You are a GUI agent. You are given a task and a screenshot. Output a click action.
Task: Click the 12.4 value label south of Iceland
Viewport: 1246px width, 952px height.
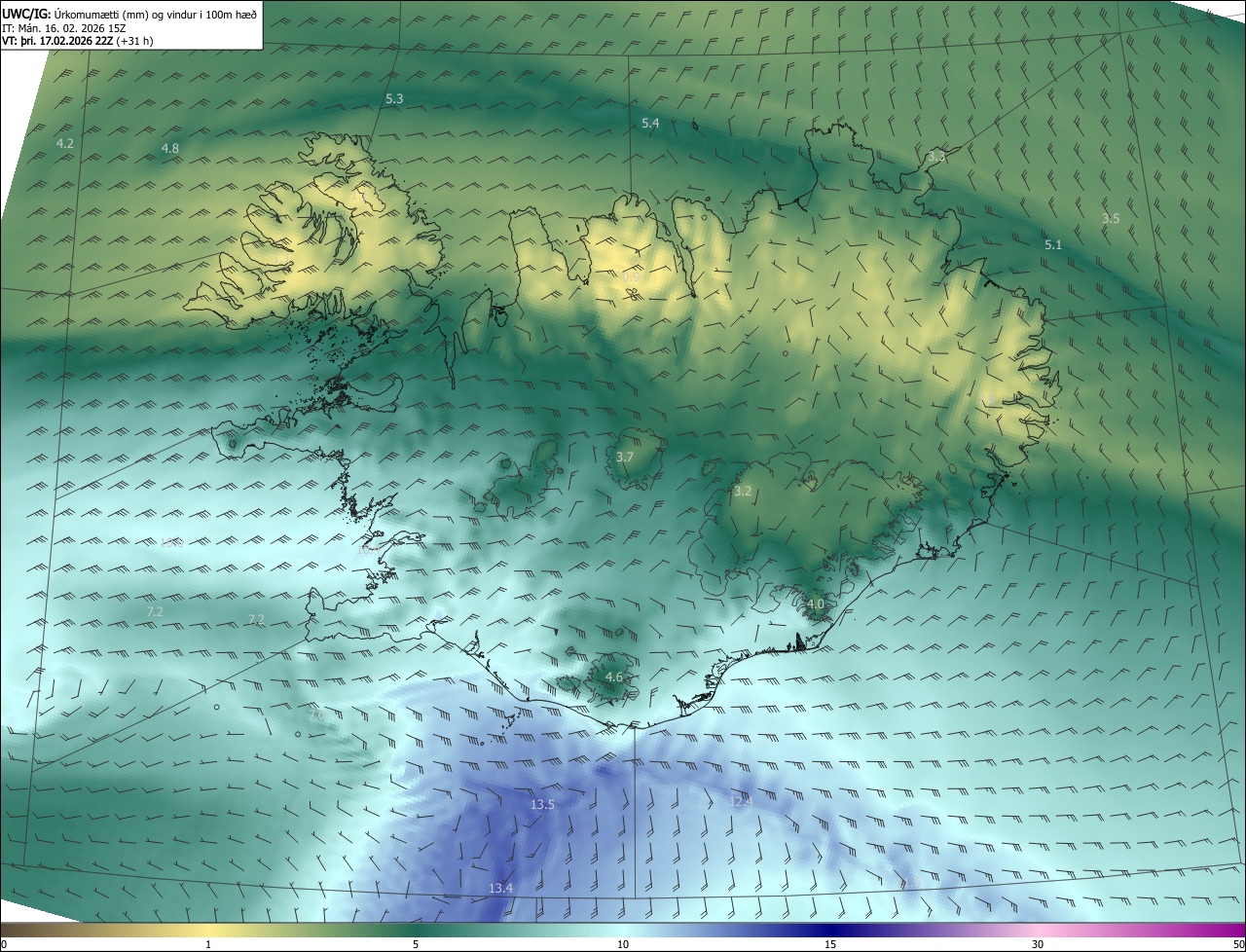pos(741,802)
